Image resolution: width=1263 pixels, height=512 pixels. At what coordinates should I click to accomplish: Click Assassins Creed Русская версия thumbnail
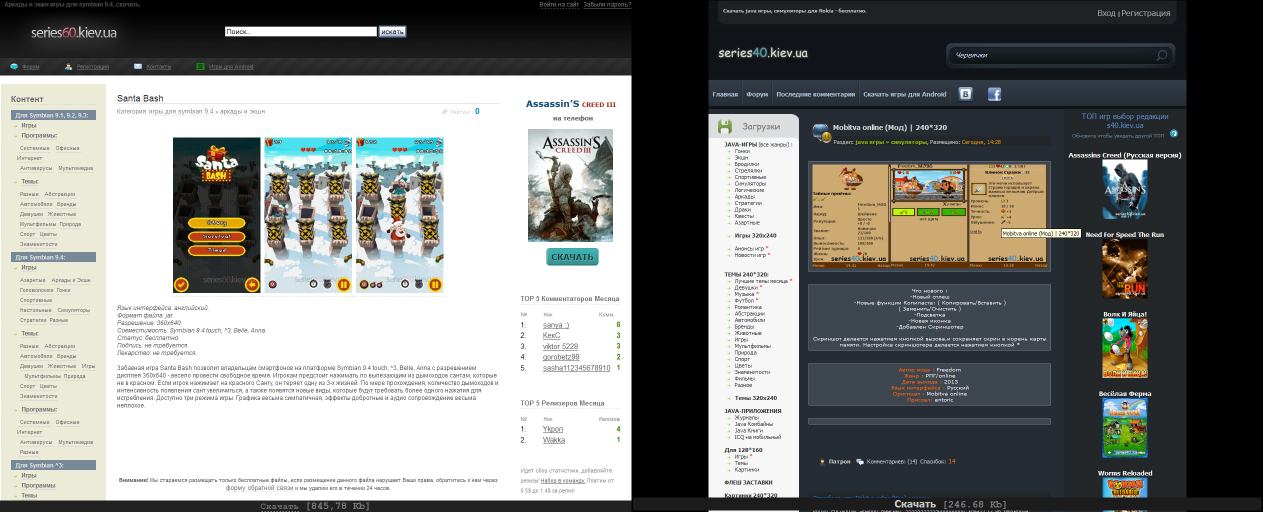1125,190
